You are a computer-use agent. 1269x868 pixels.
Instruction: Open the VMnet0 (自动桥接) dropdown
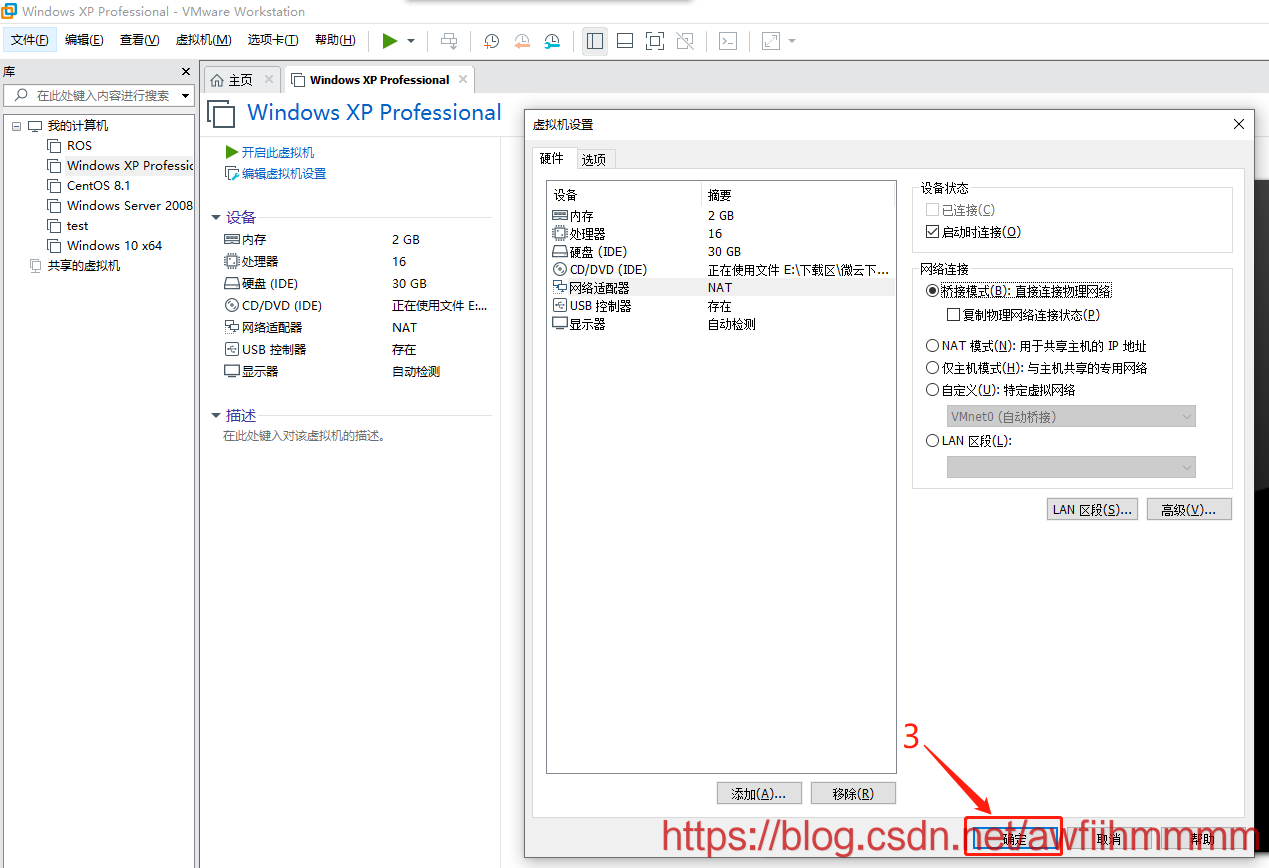tap(1071, 416)
